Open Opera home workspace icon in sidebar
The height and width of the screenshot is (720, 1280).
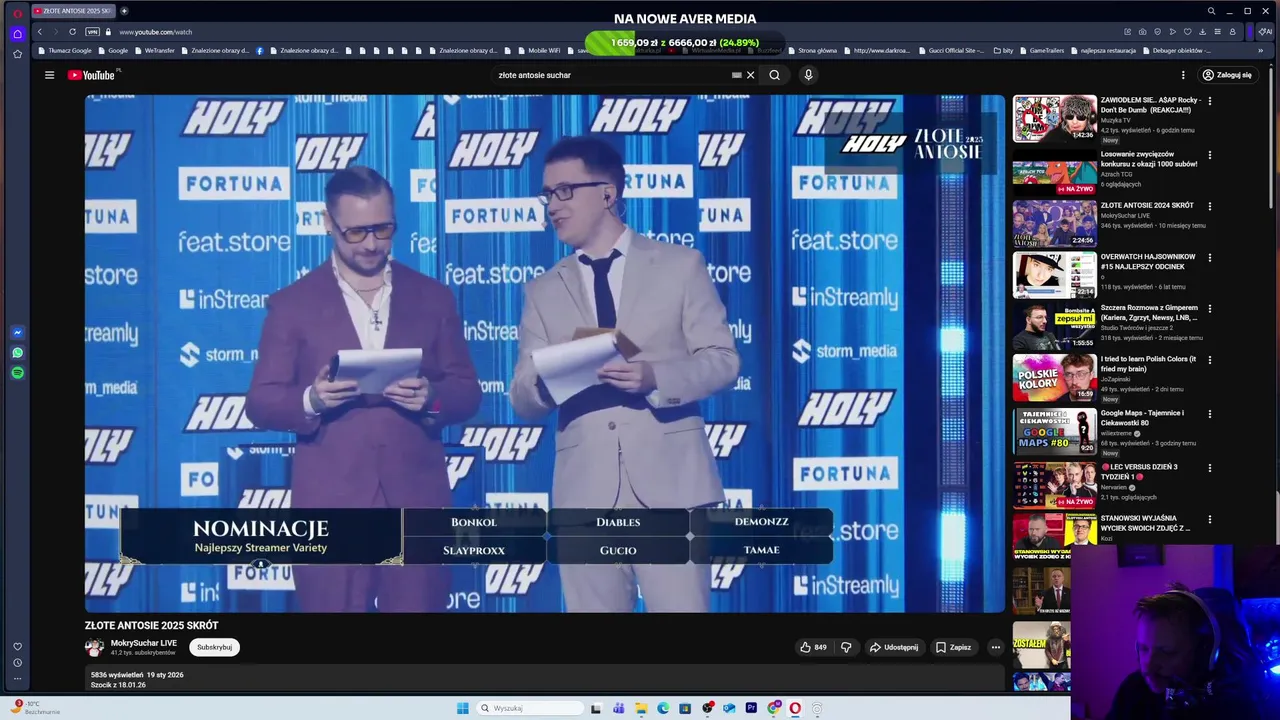(17, 33)
